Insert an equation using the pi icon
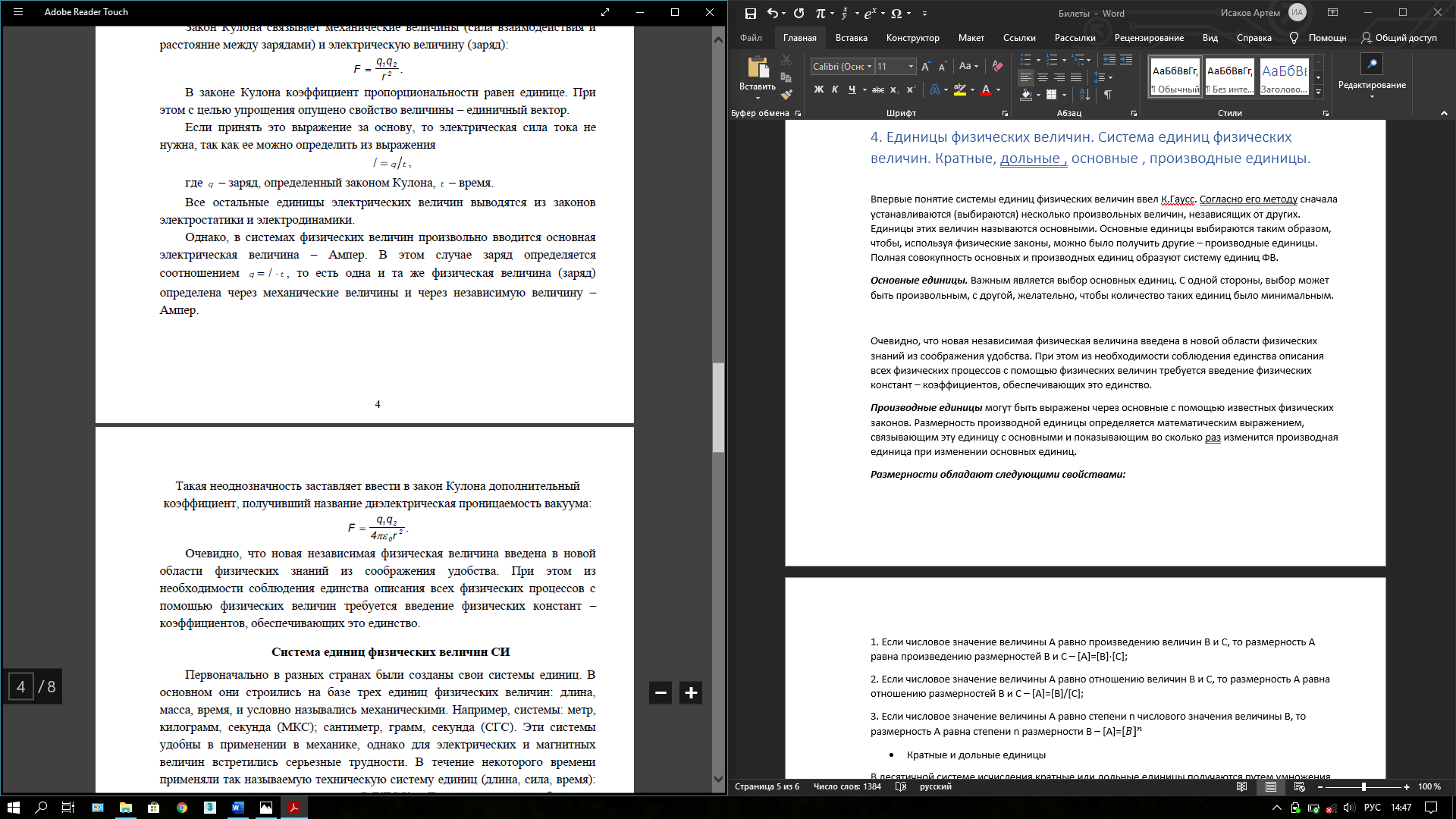The image size is (1456, 819). pyautogui.click(x=821, y=13)
